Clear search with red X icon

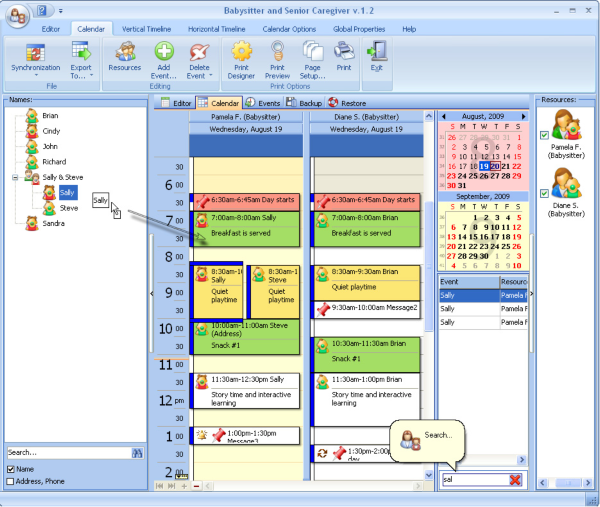(515, 480)
